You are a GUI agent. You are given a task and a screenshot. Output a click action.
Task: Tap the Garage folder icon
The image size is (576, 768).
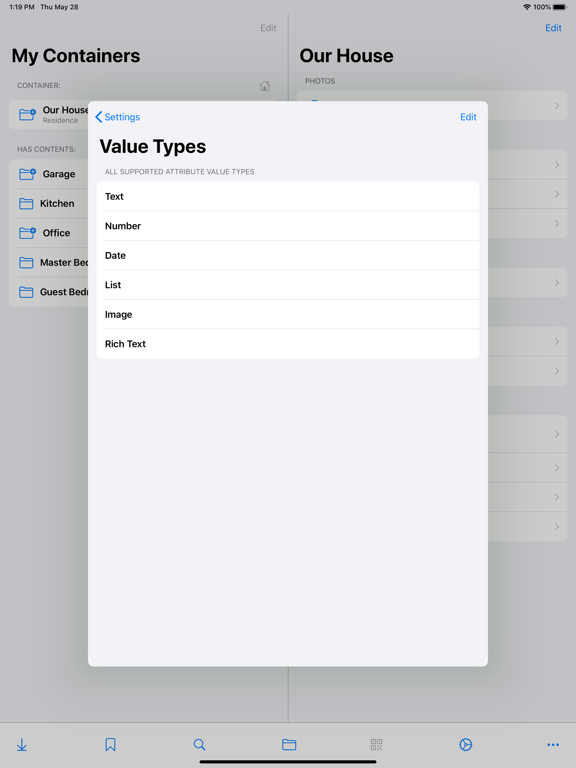pos(27,174)
